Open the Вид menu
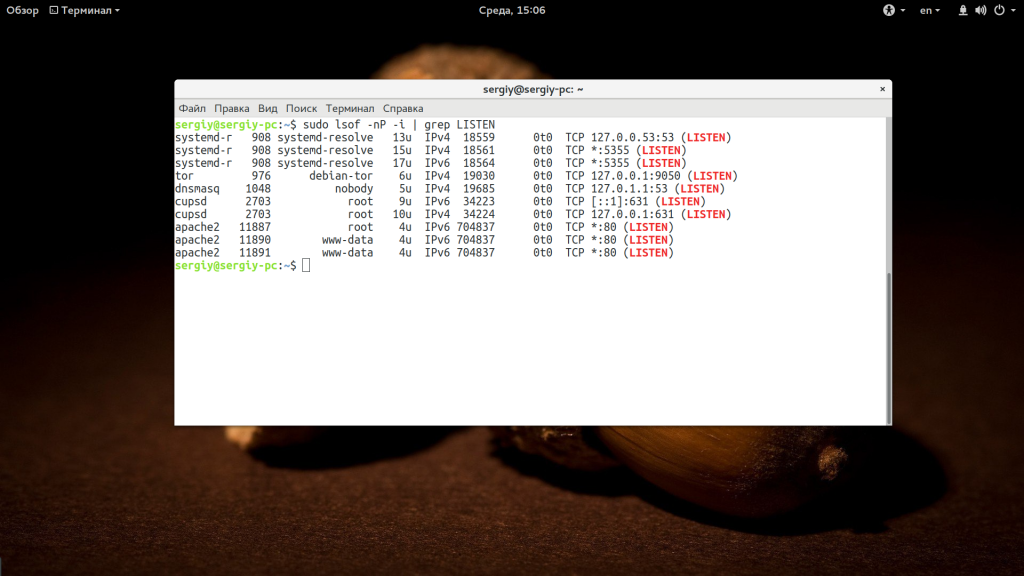1024x576 pixels. pos(267,108)
